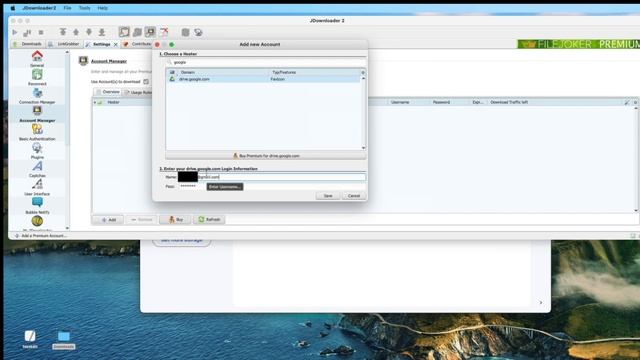Open the JDownloader2 application menu
The height and width of the screenshot is (360, 640).
[x=39, y=8]
